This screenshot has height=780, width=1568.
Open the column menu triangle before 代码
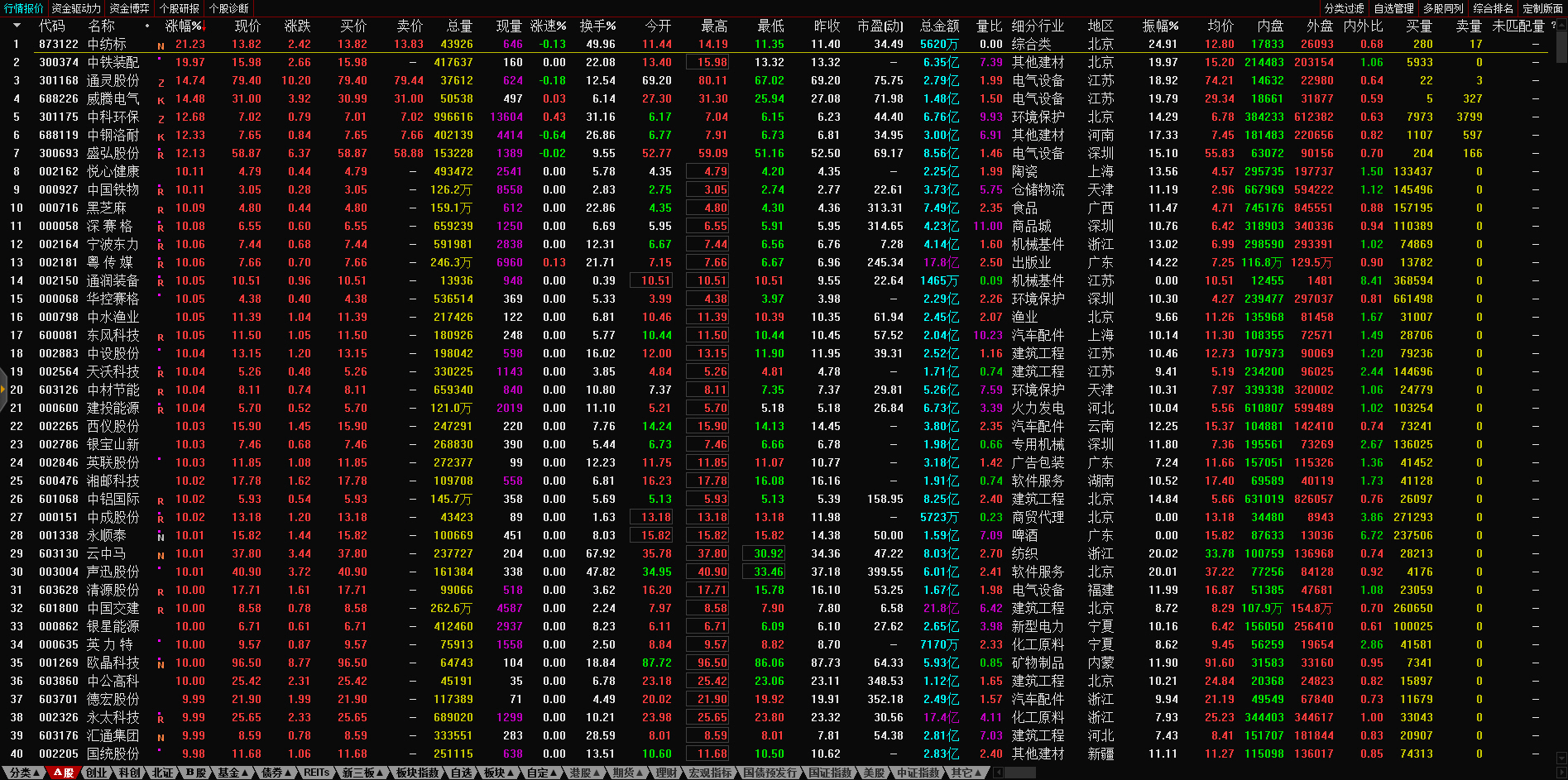(x=16, y=26)
